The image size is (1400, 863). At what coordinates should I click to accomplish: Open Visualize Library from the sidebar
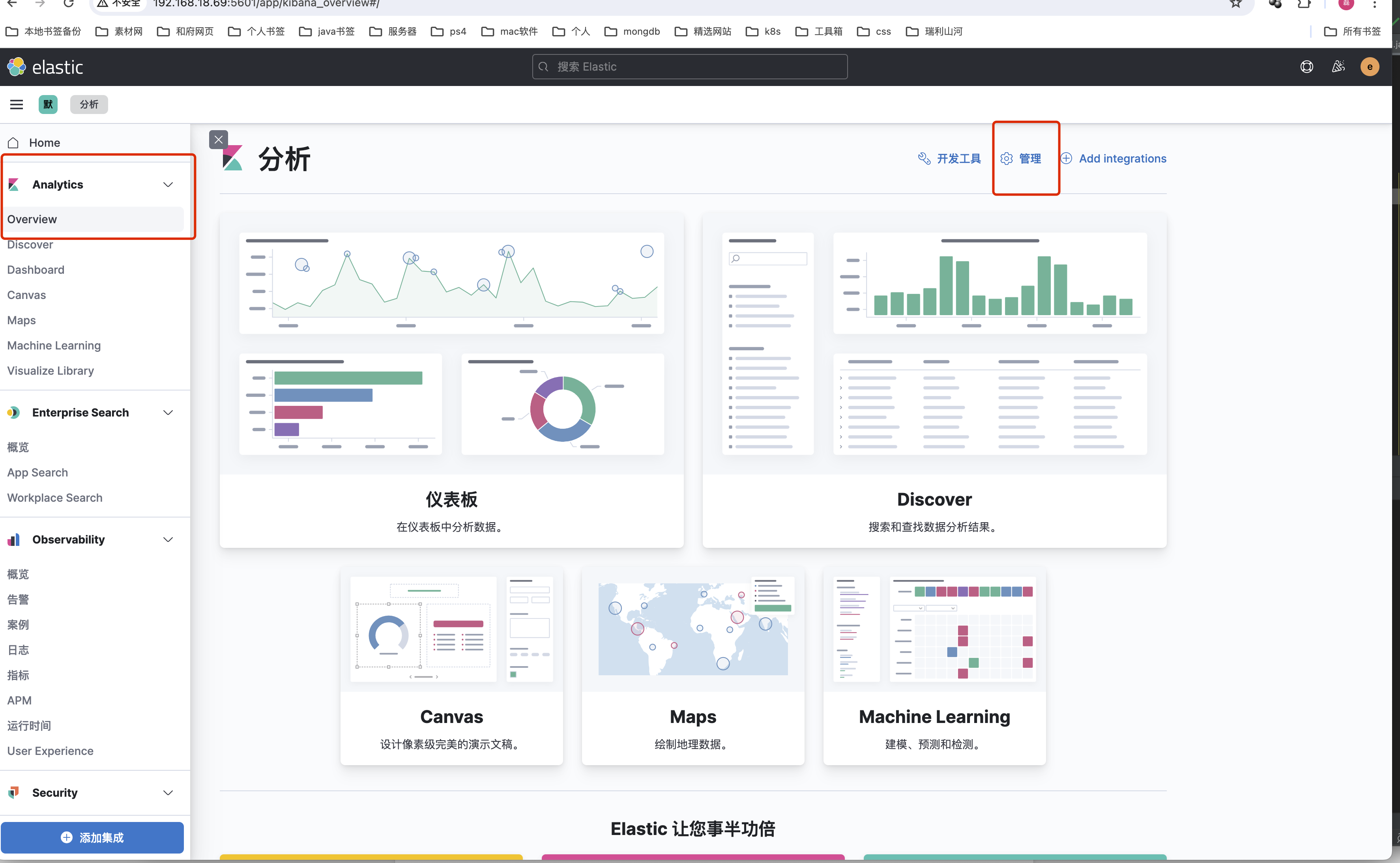coord(50,370)
